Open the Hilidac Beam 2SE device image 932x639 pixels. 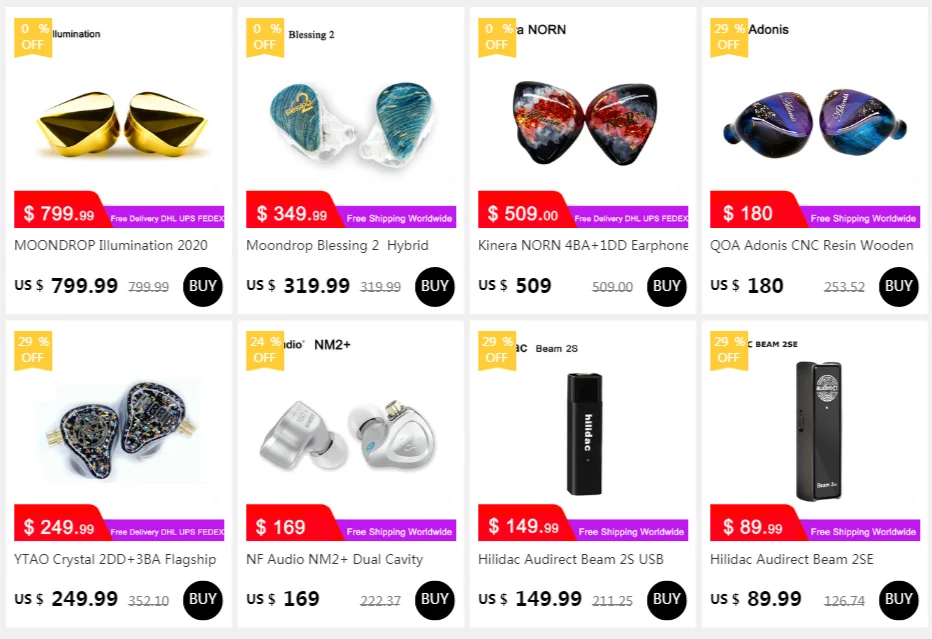point(815,430)
